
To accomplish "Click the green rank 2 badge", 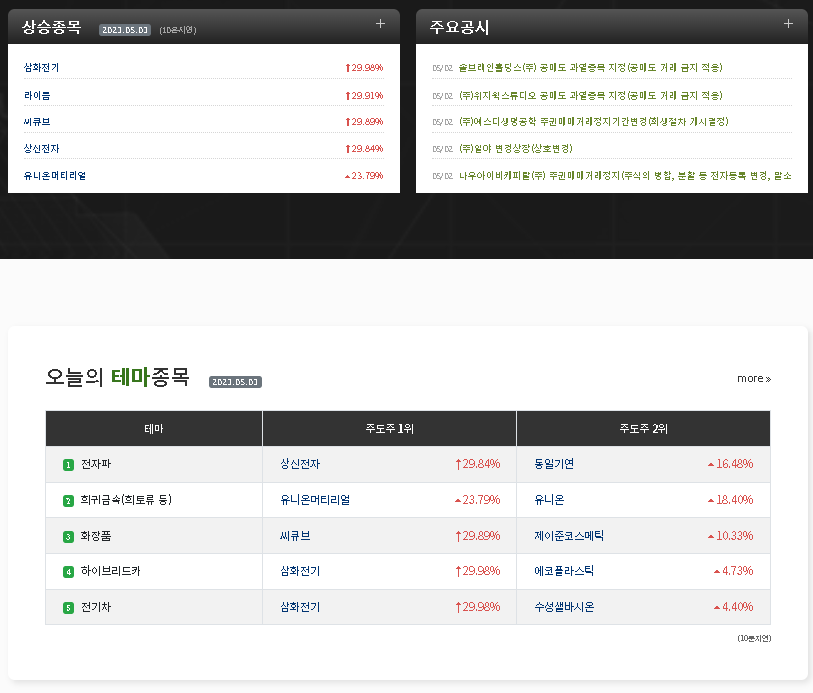I will coord(68,501).
